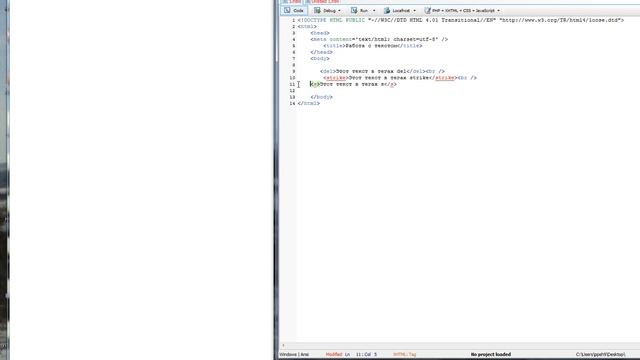Open the PHP + XHTML + CSS + JavaScript dropdown
640x360 pixels.
point(498,11)
